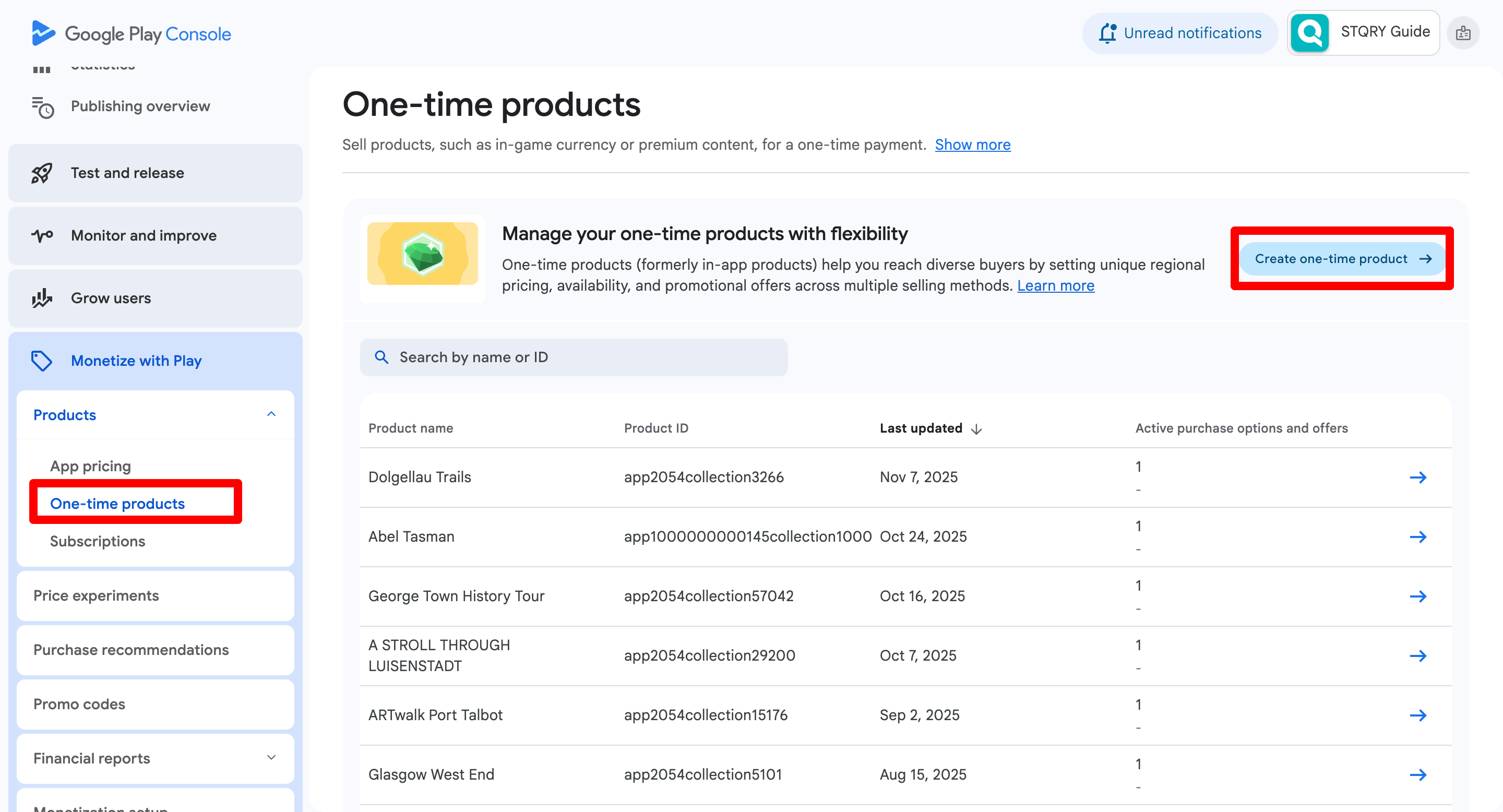Open the STQRY Guide account avatar
1503x812 pixels.
point(1309,33)
